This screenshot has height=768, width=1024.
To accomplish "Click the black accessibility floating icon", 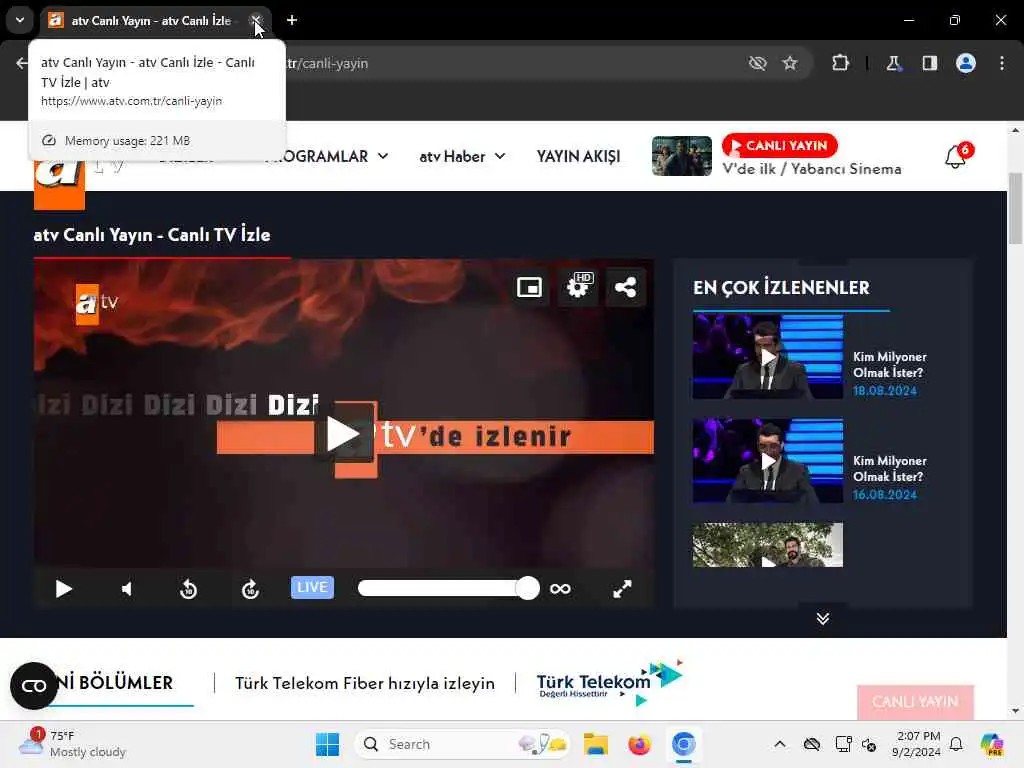I will [x=34, y=686].
